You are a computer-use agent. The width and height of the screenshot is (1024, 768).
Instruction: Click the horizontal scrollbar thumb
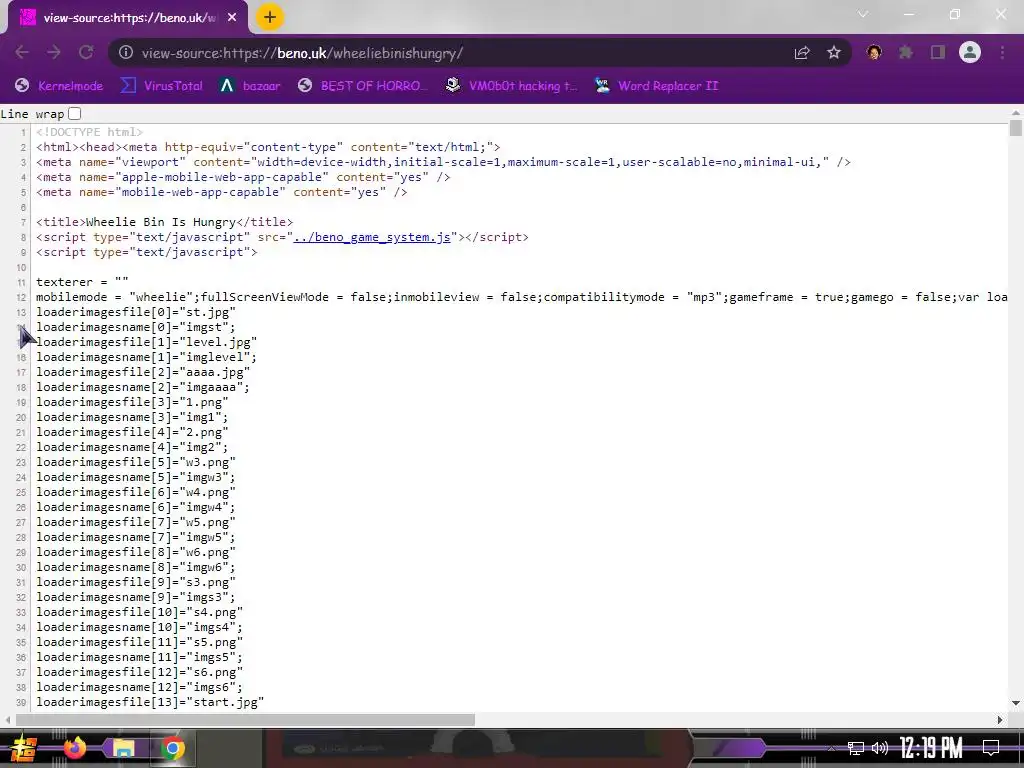point(246,720)
